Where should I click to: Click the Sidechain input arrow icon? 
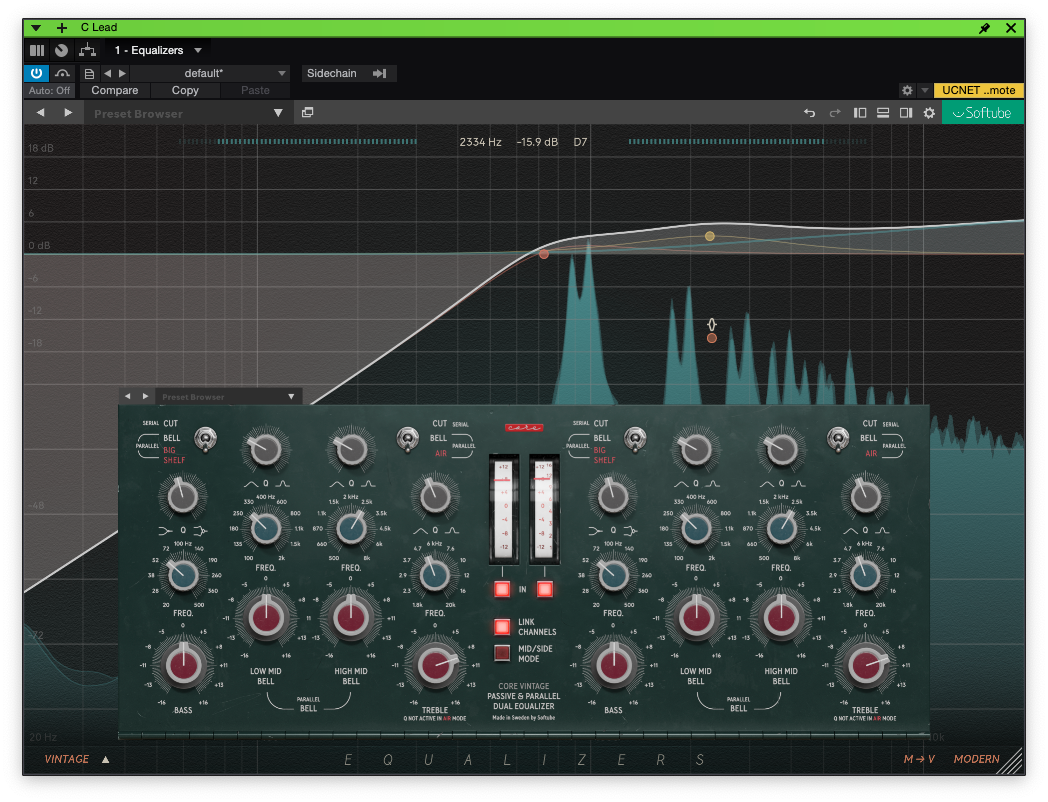pos(380,74)
